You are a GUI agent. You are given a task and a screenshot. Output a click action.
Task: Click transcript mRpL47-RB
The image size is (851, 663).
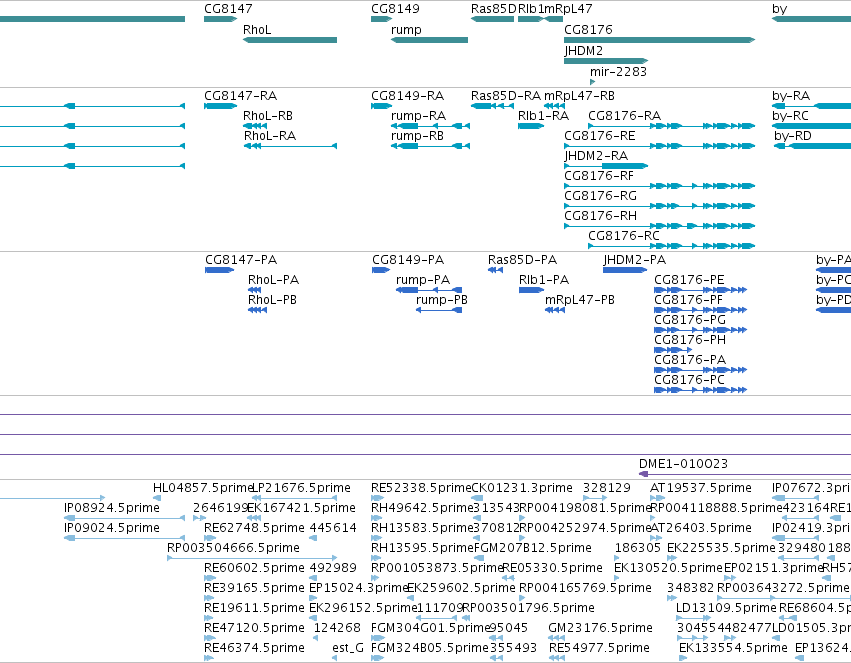click(554, 106)
